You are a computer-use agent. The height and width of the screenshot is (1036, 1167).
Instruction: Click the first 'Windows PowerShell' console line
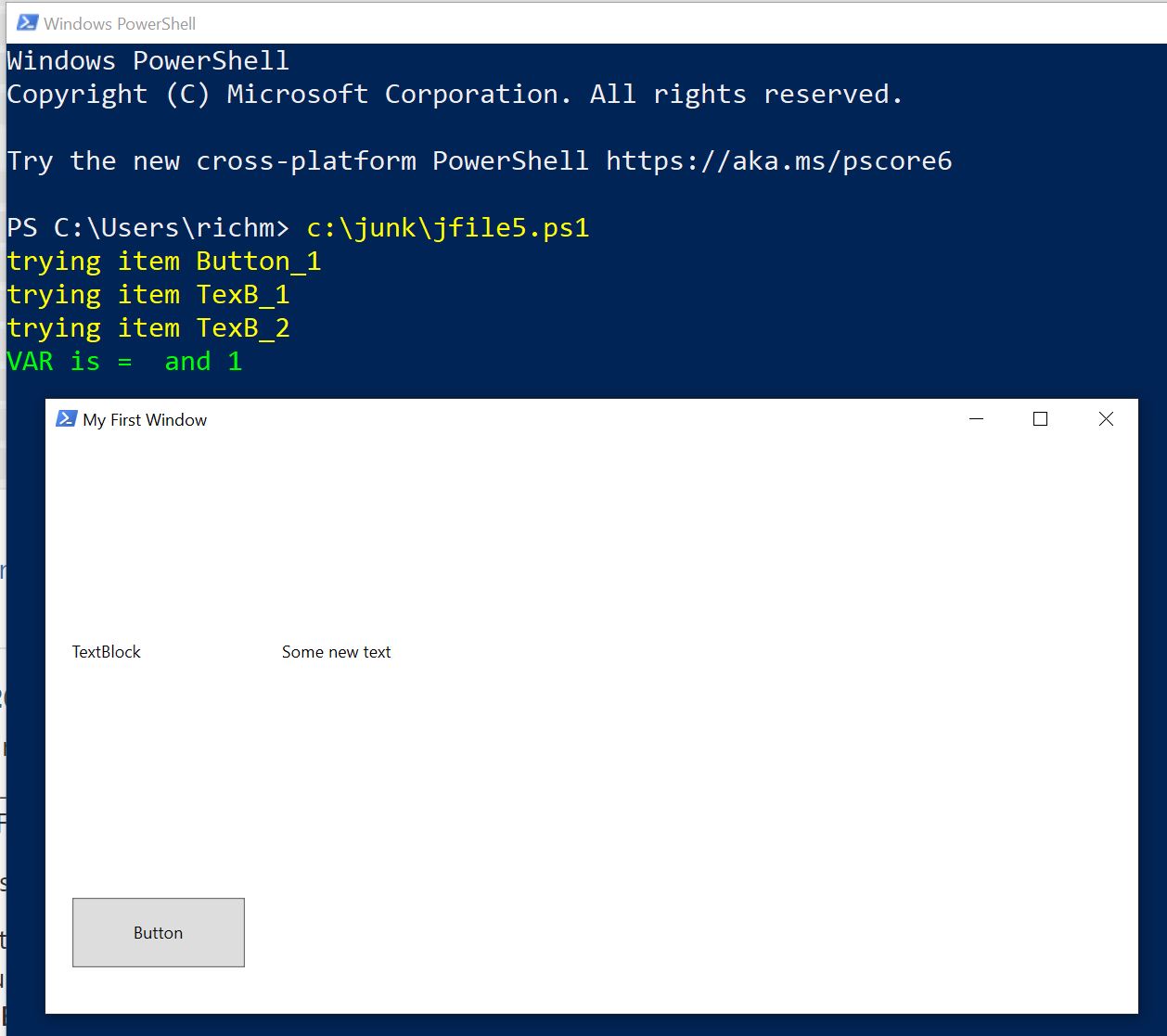(148, 61)
